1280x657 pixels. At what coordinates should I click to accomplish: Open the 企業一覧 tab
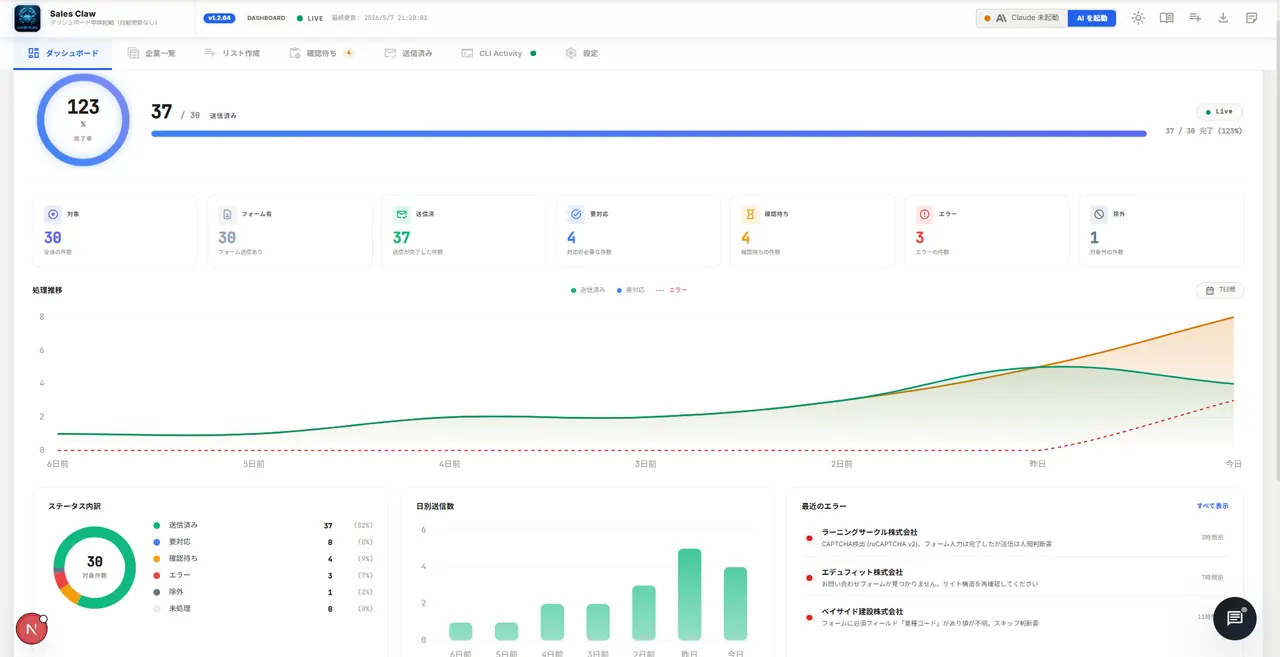tap(152, 53)
